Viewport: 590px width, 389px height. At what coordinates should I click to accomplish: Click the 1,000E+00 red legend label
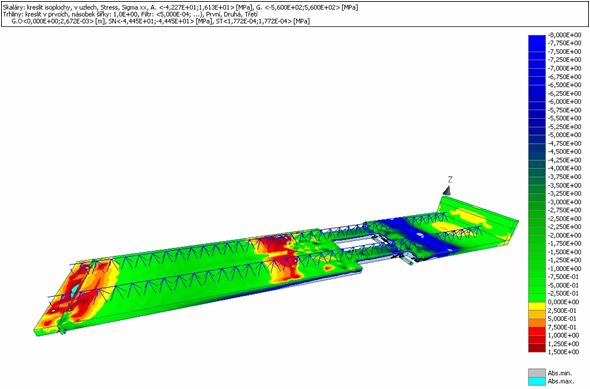coord(564,335)
